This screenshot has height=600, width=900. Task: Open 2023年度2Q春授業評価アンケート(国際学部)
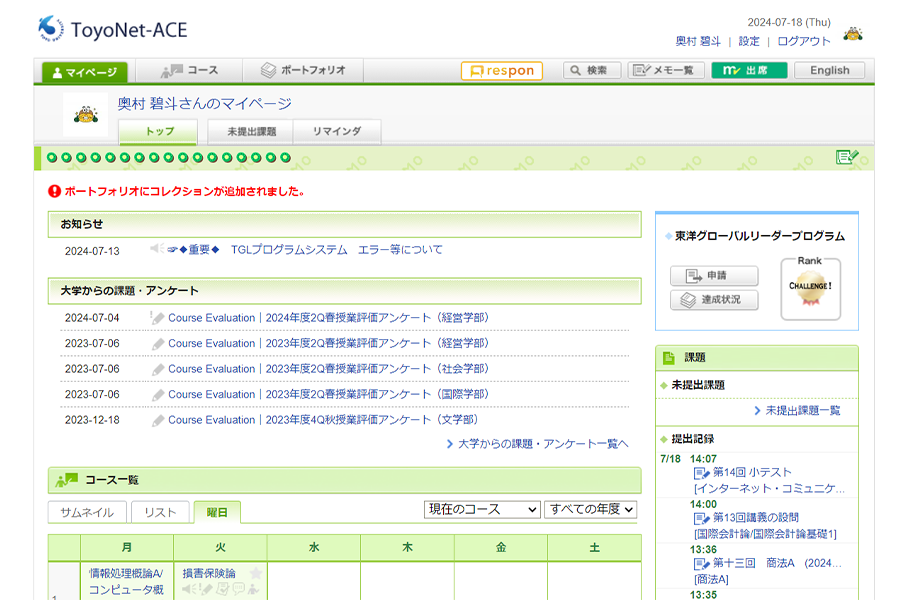pos(328,394)
